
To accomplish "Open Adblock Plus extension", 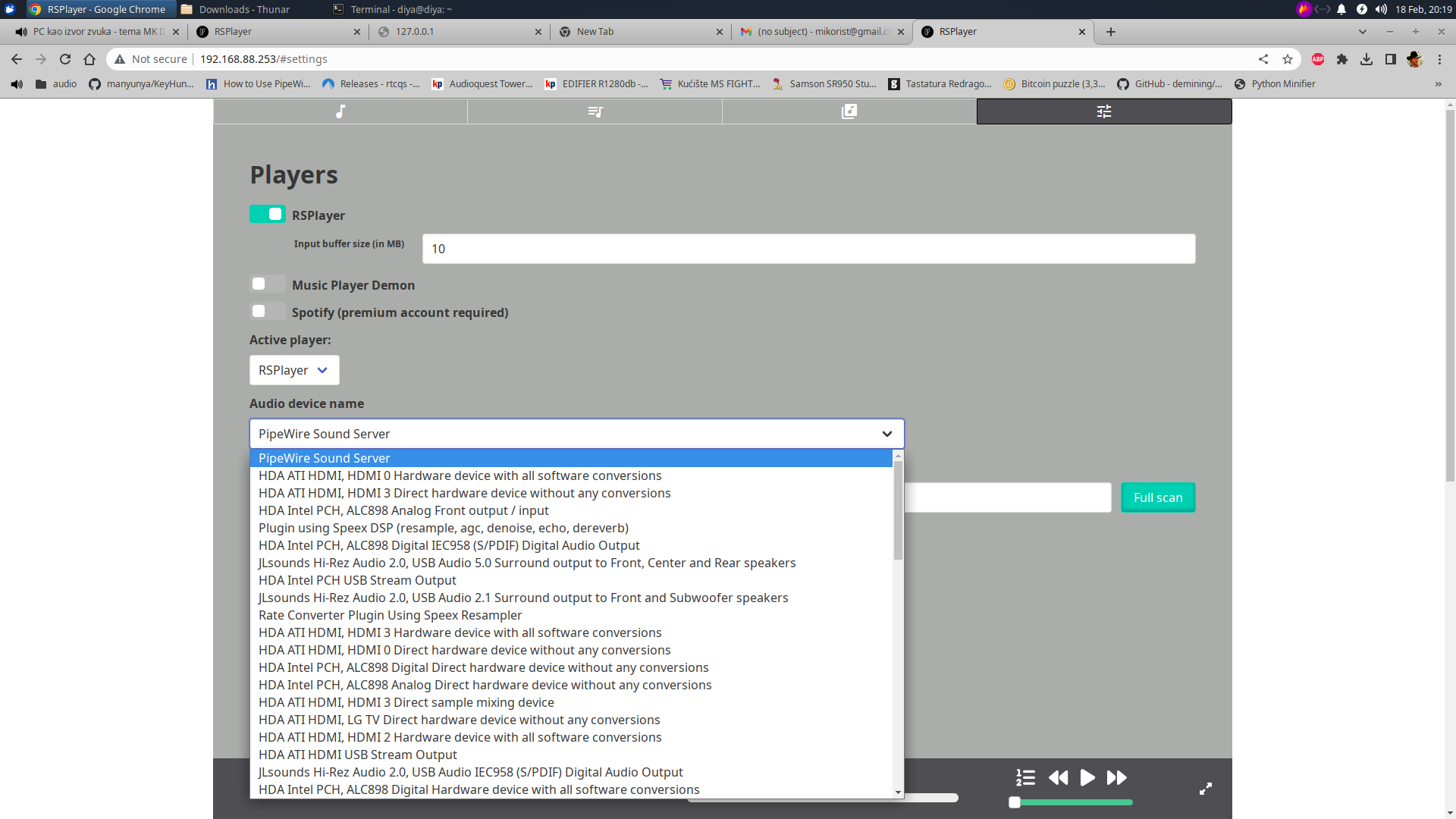I will (1318, 59).
